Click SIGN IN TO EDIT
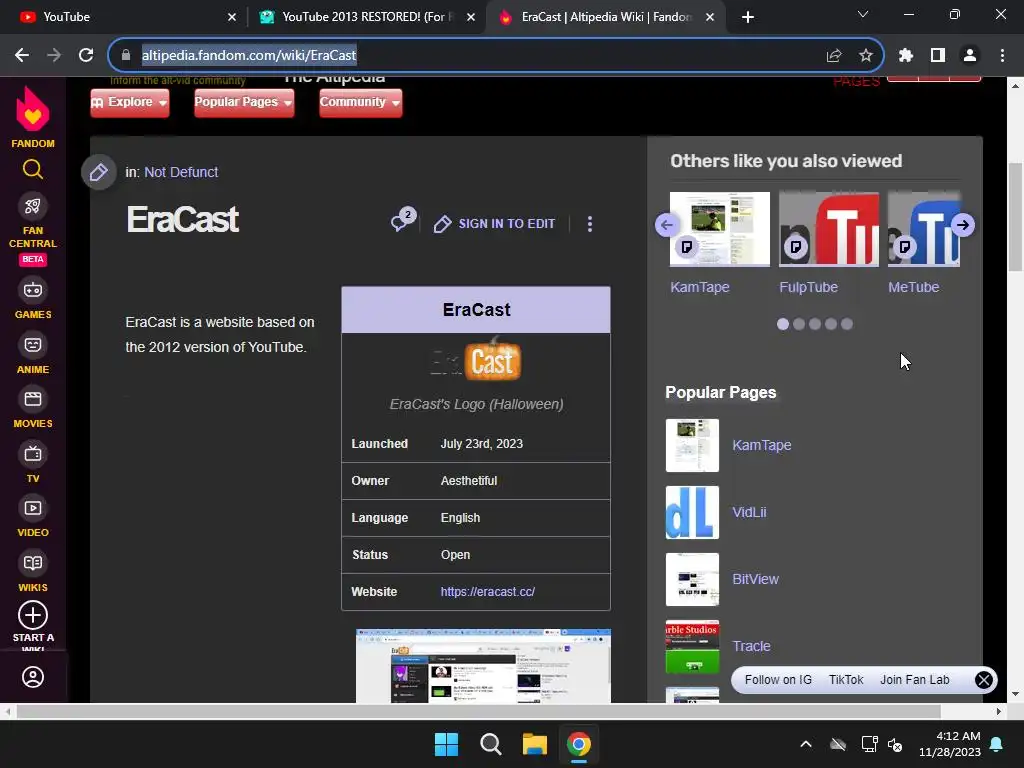 pyautogui.click(x=494, y=224)
